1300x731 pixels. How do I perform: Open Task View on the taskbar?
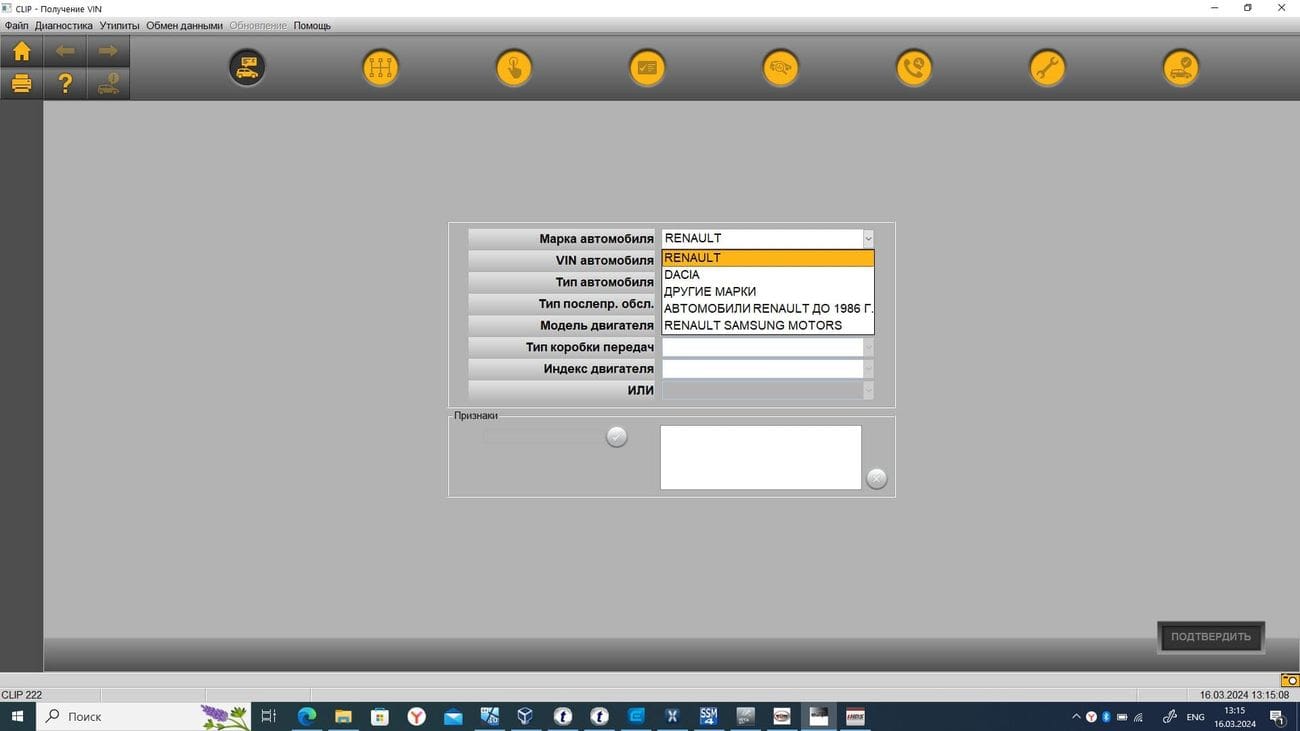[268, 716]
